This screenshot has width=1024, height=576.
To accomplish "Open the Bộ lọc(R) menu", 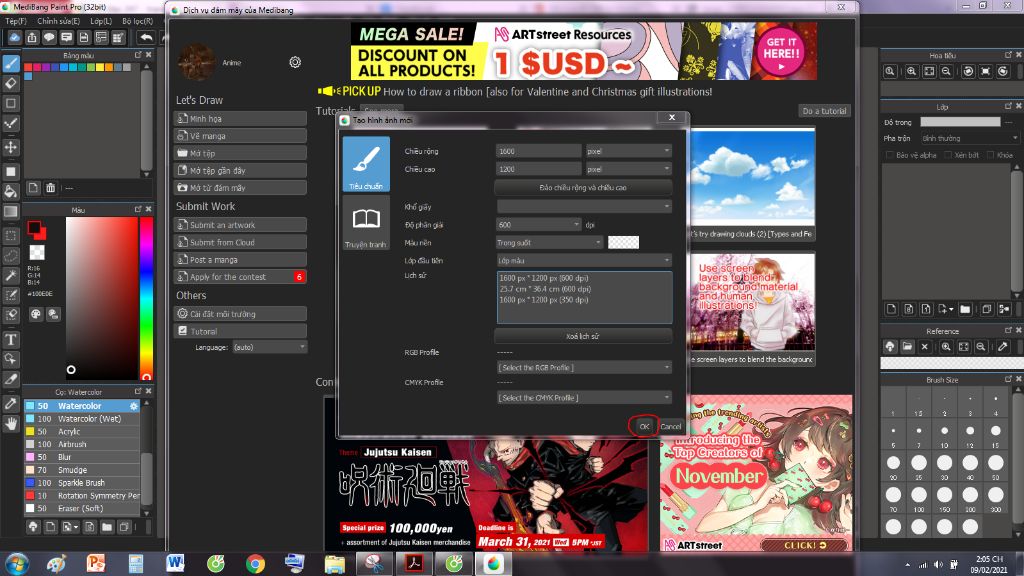I will coord(138,21).
